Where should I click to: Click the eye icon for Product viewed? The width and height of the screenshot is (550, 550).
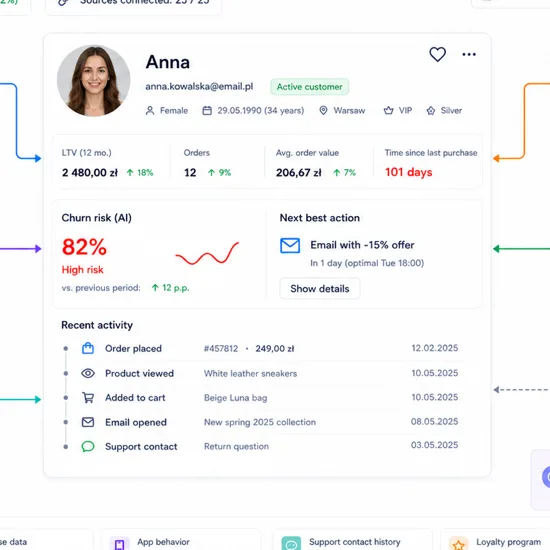click(x=88, y=373)
